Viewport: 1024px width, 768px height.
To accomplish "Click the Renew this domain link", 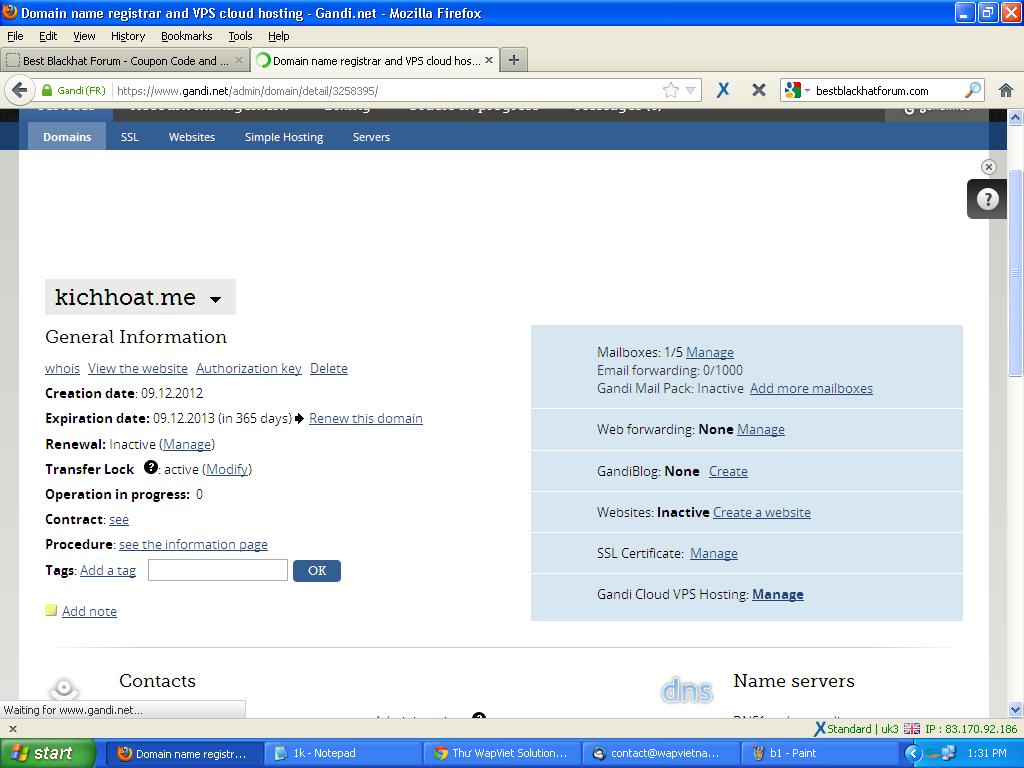I will [365, 418].
